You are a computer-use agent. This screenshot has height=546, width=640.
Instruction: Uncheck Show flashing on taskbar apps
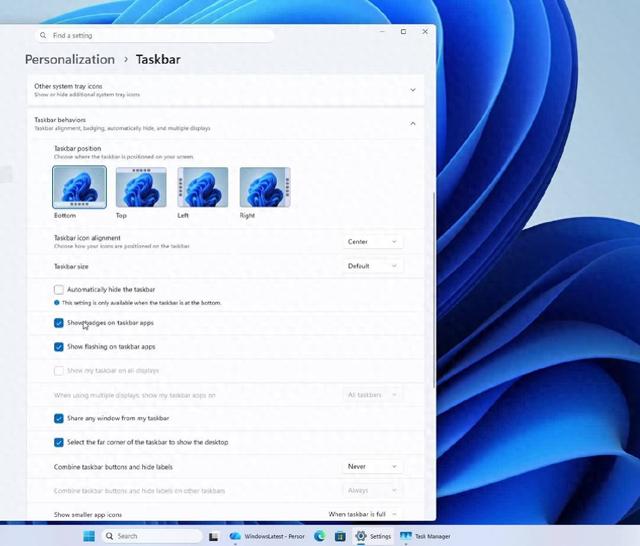pos(59,347)
